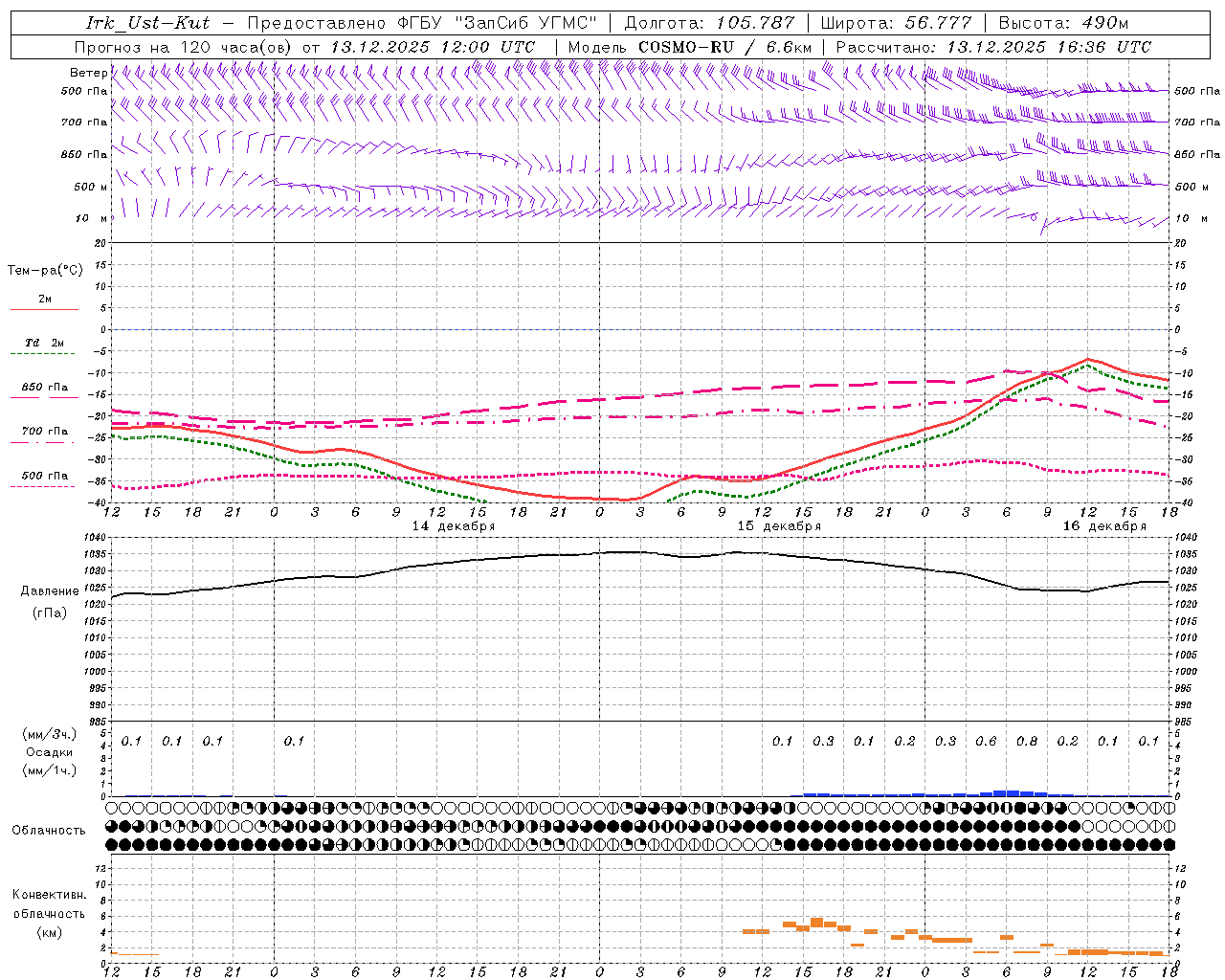
Task: Click the precipitation value 0.6
Action: pyautogui.click(x=986, y=741)
